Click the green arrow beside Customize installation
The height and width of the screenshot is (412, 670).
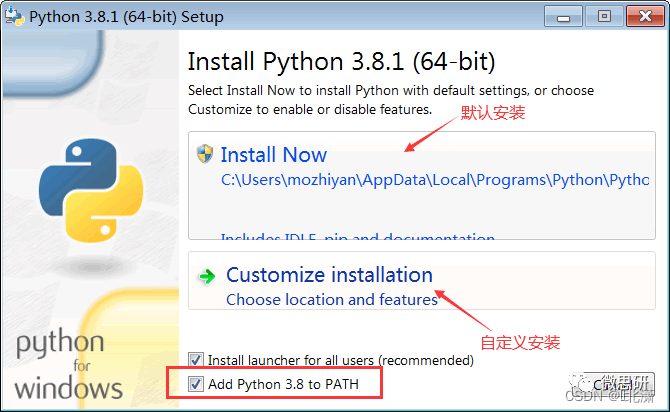(207, 276)
